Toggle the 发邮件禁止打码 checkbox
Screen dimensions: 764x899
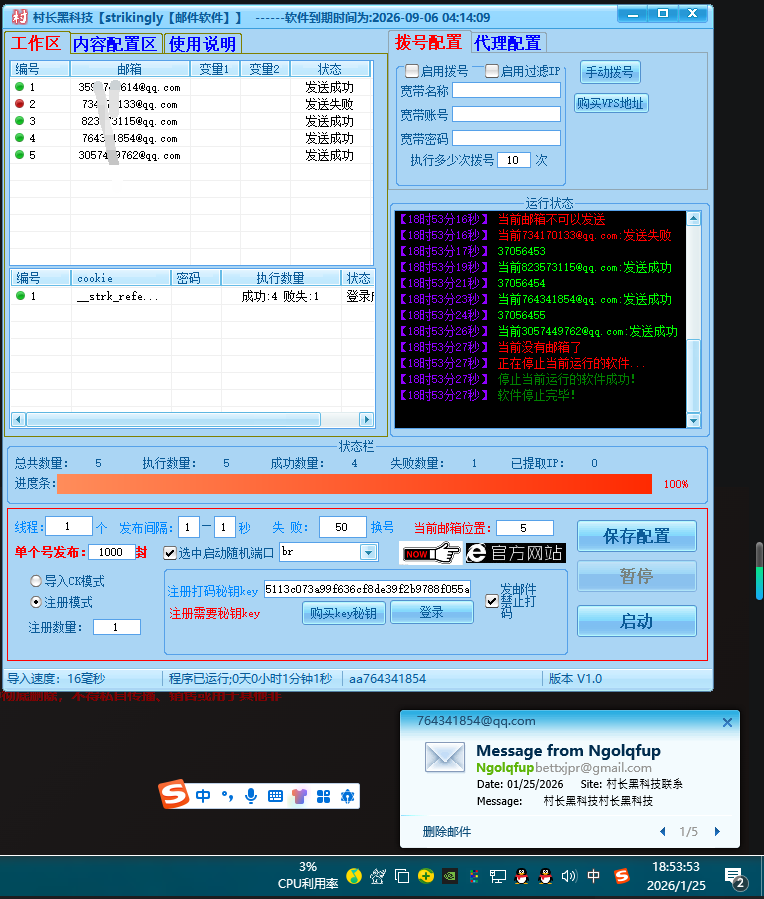coord(492,601)
